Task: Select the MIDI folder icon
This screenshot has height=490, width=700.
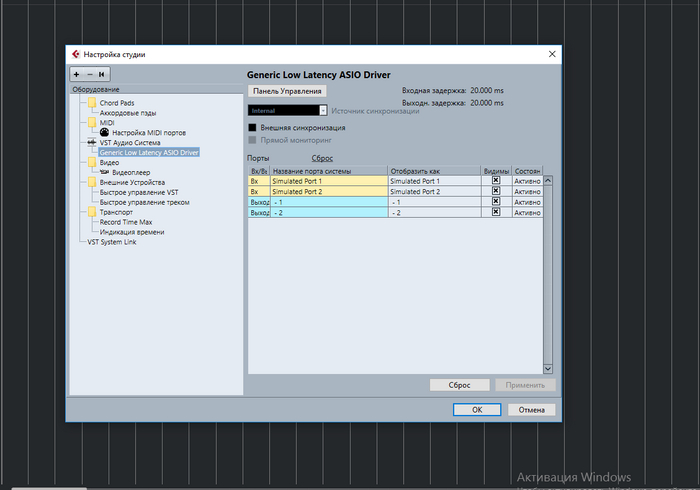Action: [92, 122]
